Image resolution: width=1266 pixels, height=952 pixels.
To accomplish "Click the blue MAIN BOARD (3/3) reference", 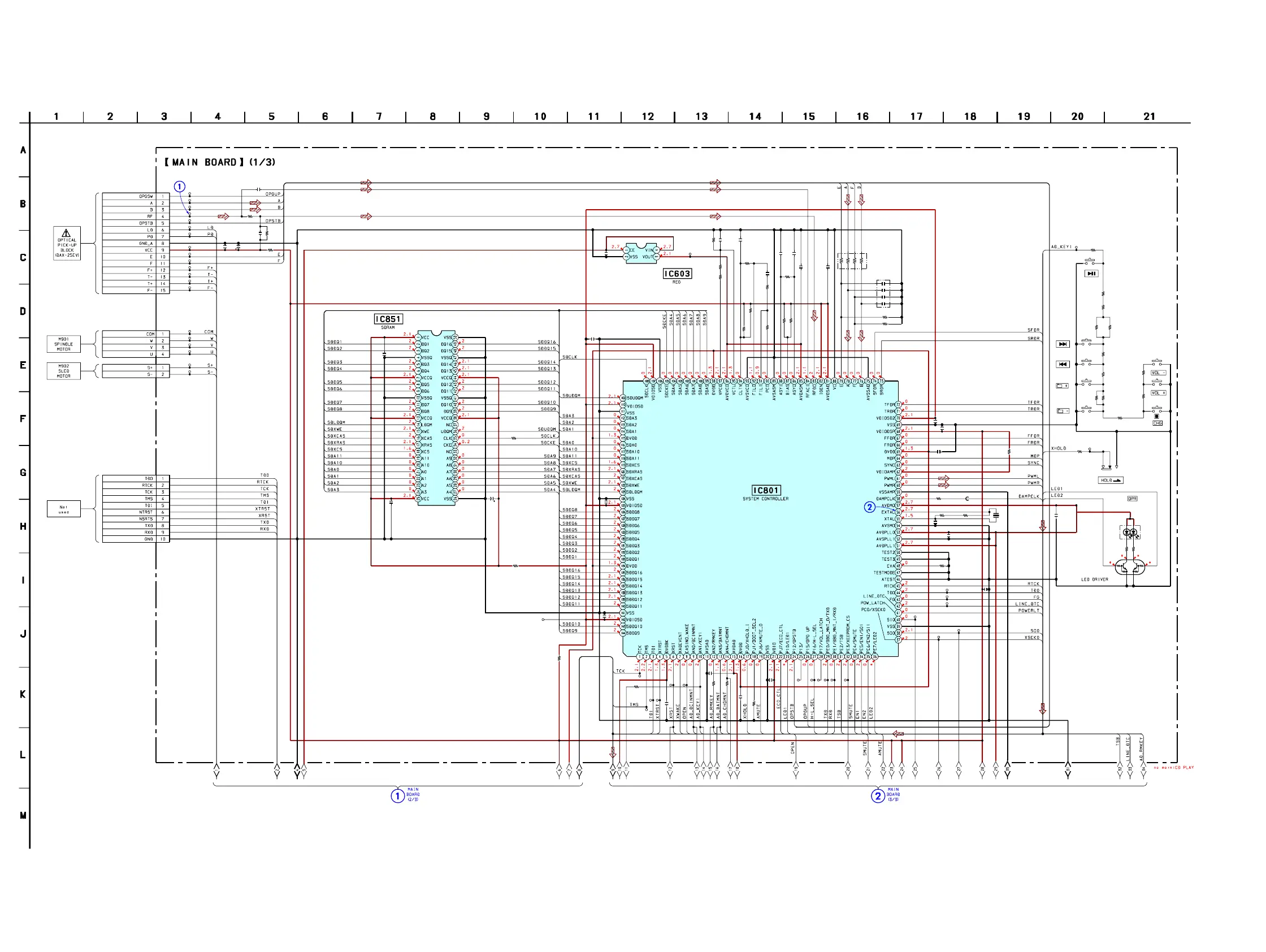I will pos(878,796).
